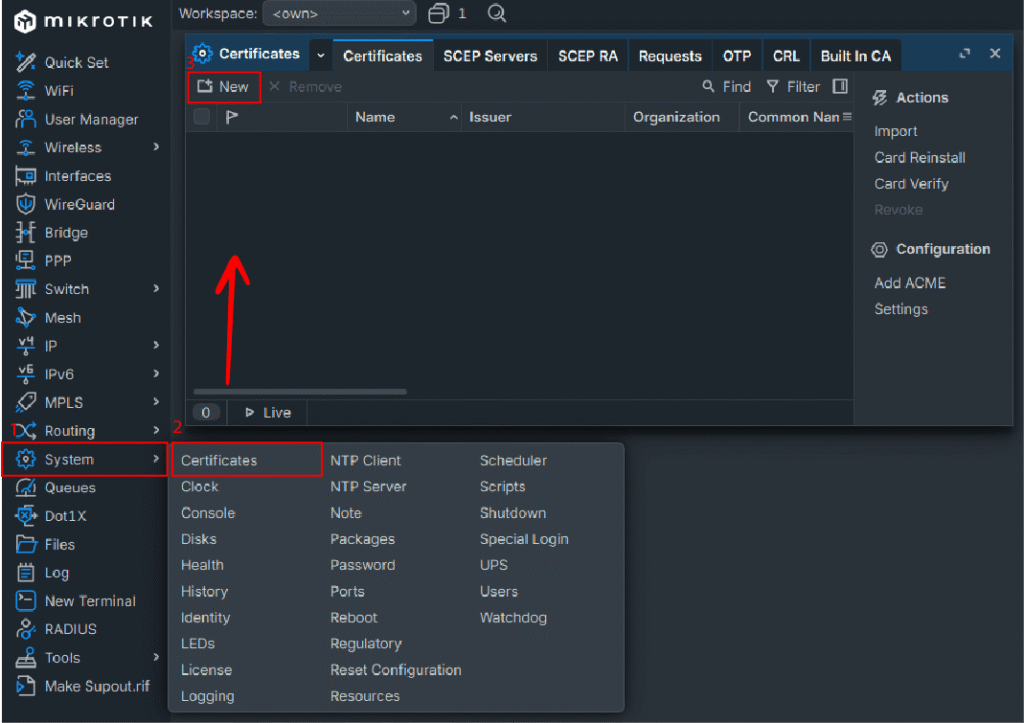Click the WireGuard shield icon
This screenshot has height=723, width=1024.
(x=25, y=204)
